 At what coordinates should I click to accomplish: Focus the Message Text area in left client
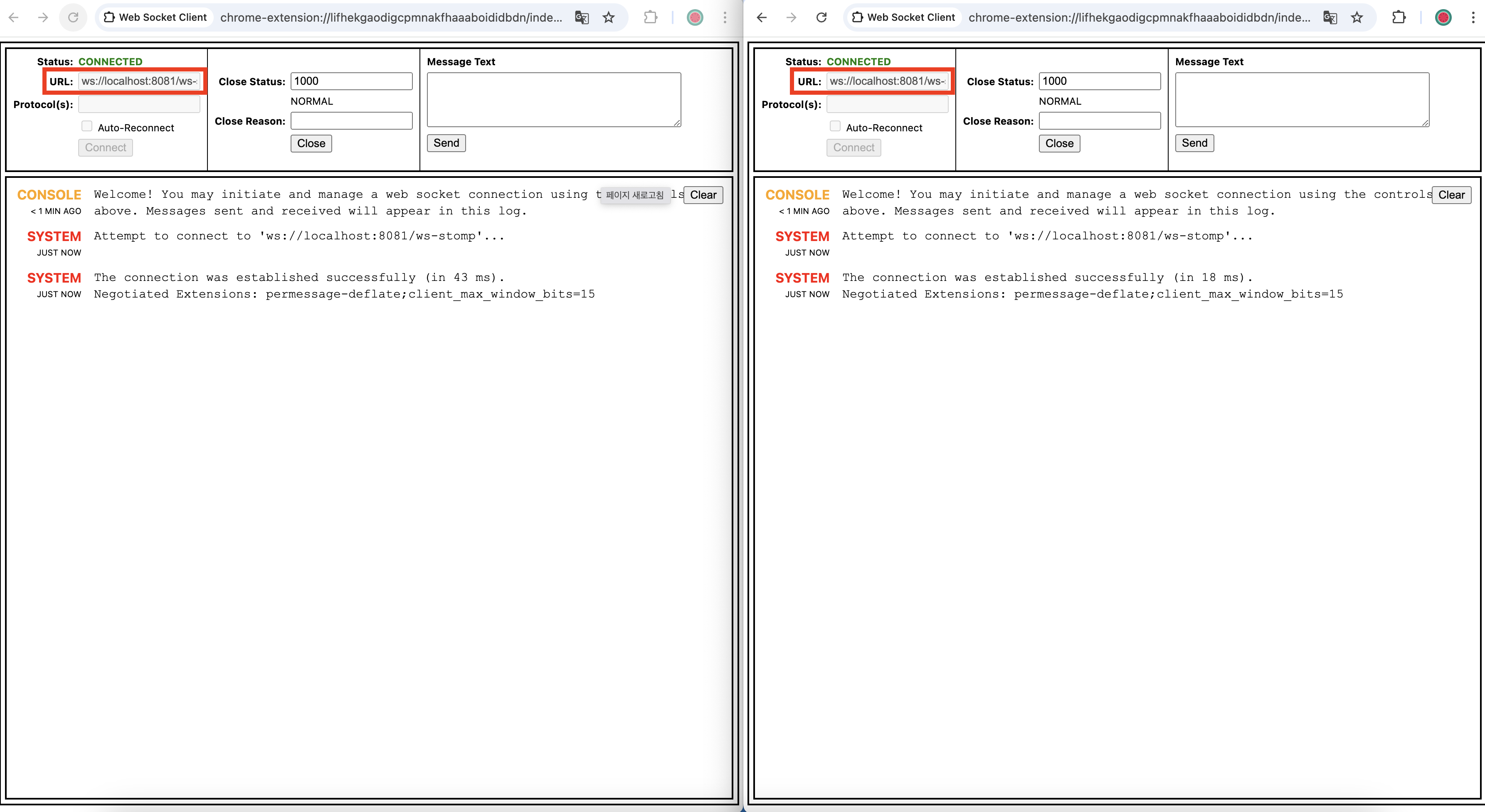553,99
